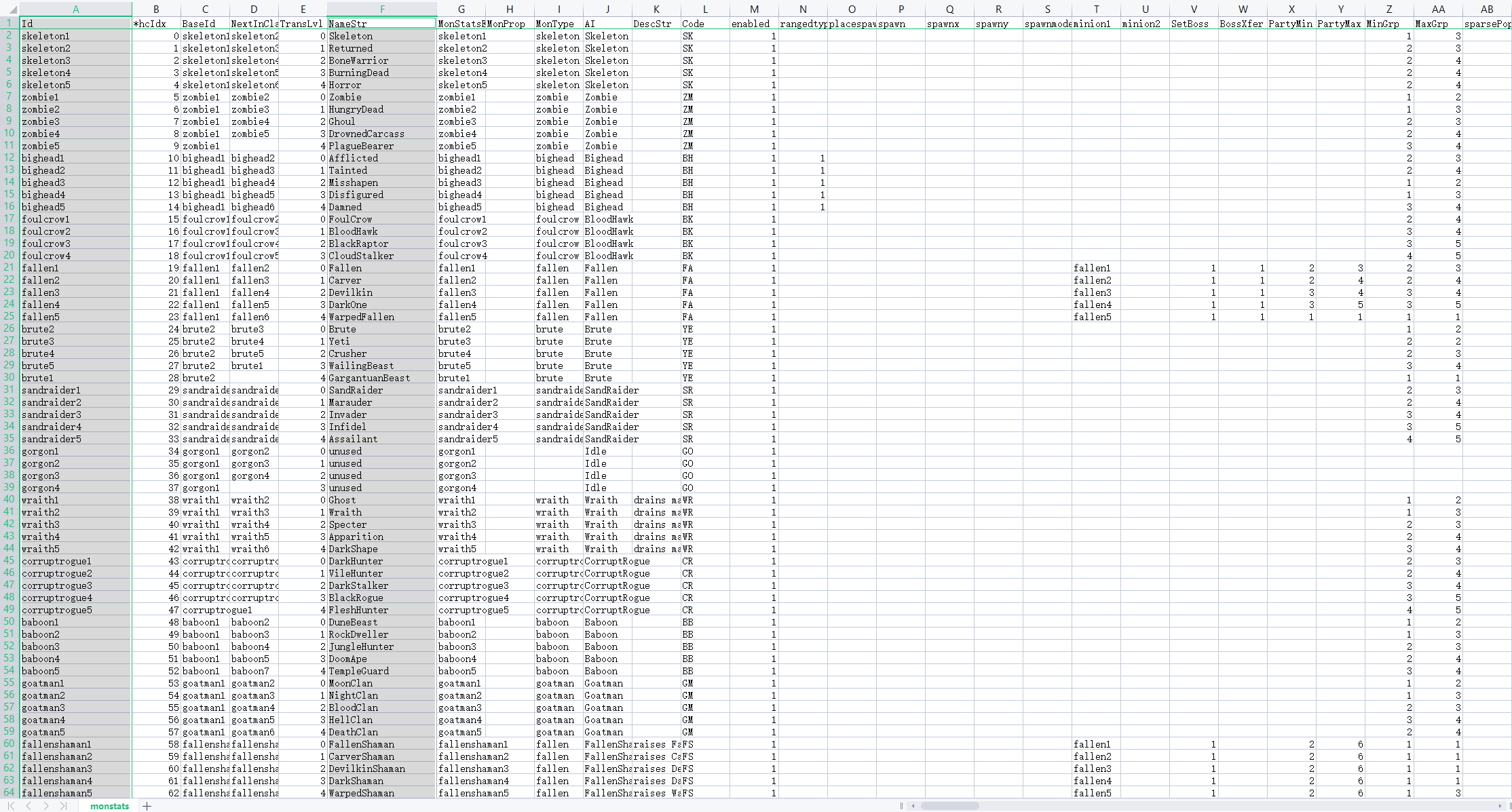Select the row 21 header
This screenshot has width=1512, height=812.
pos(10,267)
